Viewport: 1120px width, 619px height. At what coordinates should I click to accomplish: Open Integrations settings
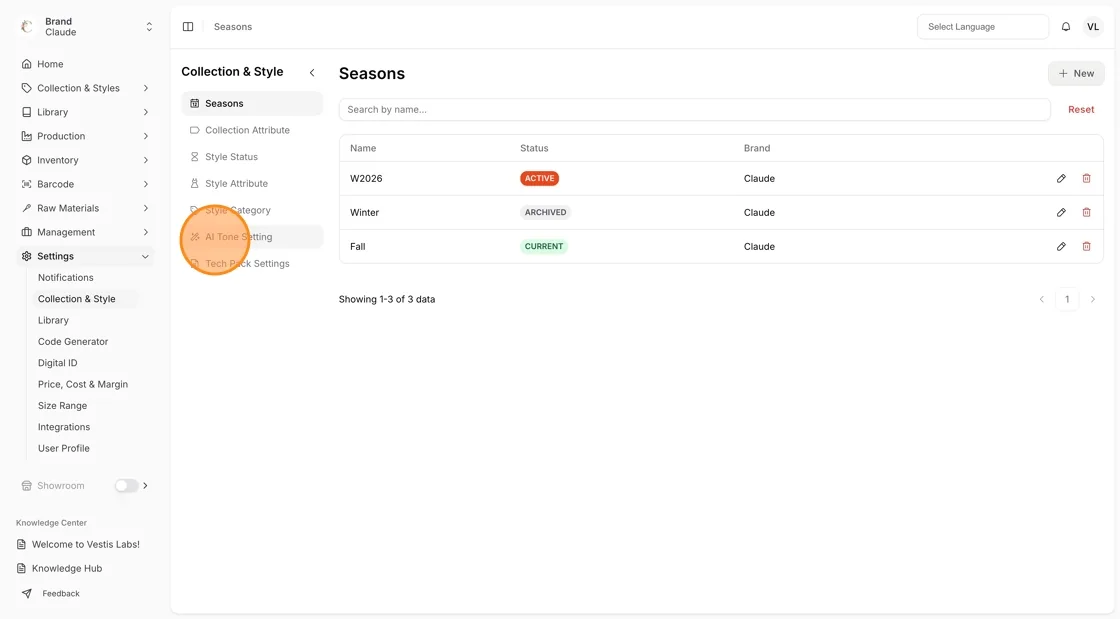click(x=64, y=427)
